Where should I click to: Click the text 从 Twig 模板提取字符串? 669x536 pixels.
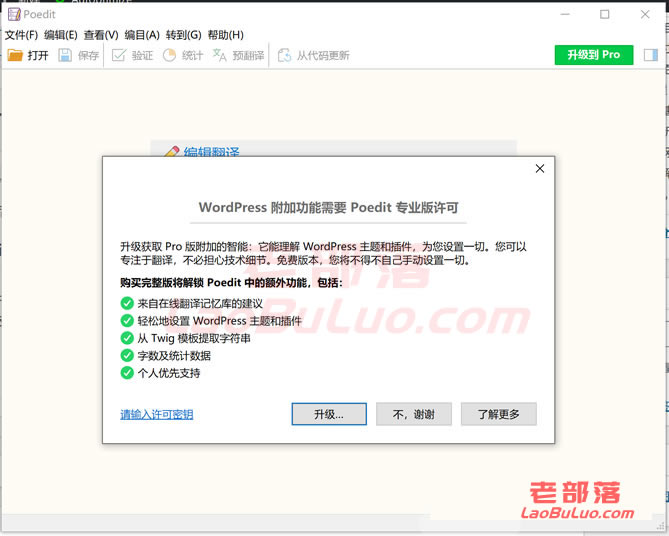pyautogui.click(x=194, y=338)
